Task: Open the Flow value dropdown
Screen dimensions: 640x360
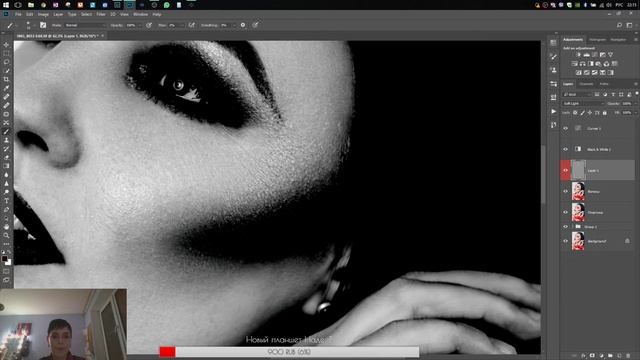Action: pyautogui.click(x=182, y=25)
